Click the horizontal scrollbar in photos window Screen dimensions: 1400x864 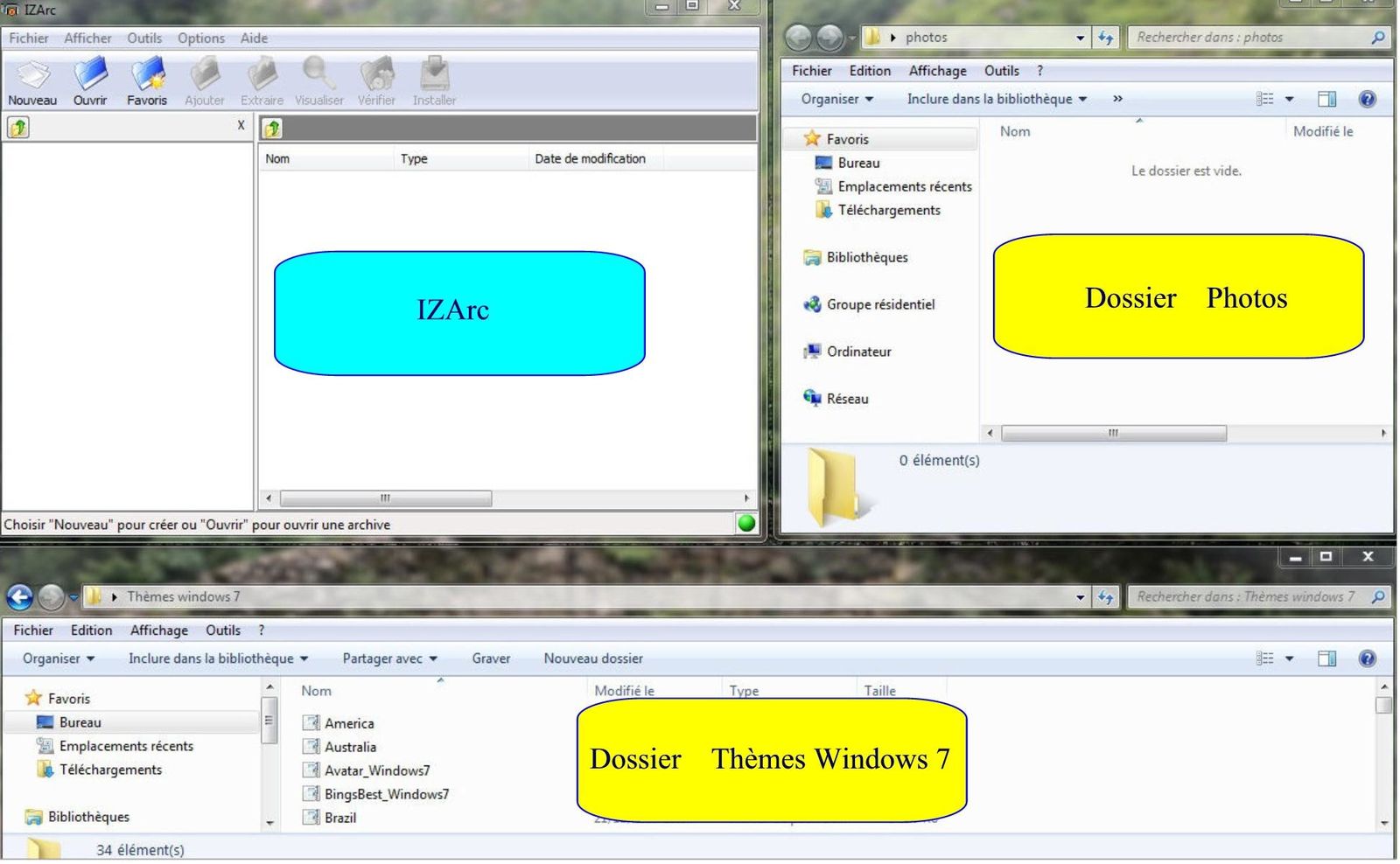[x=1113, y=433]
